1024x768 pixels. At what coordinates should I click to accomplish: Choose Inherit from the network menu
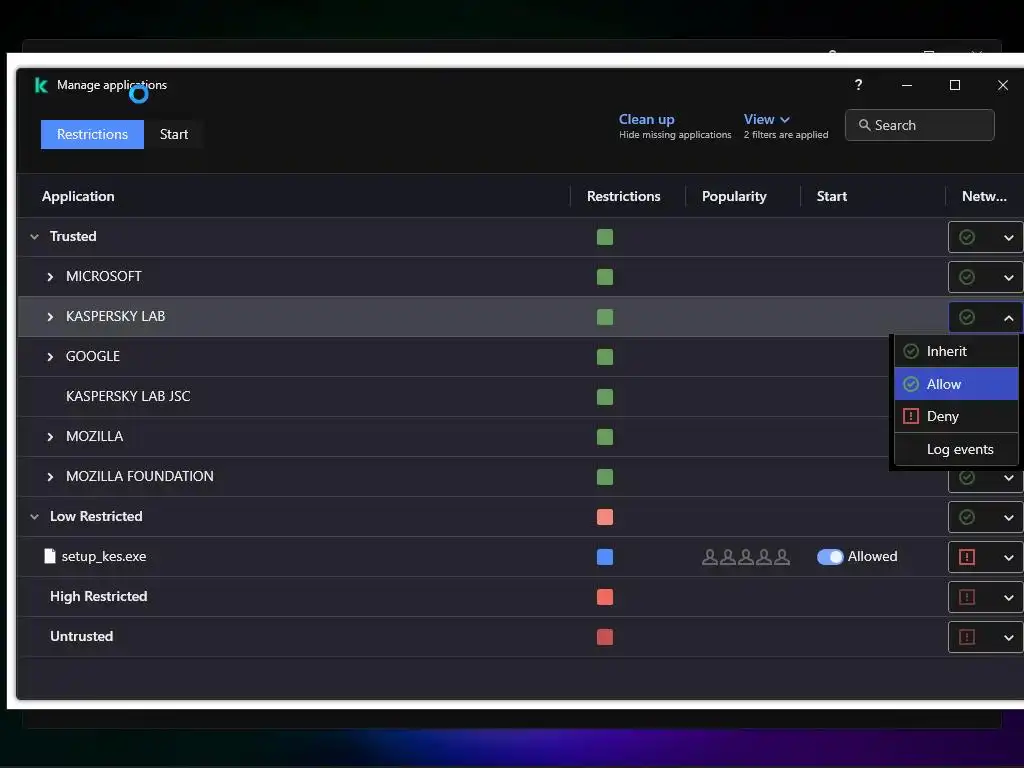[x=956, y=351]
